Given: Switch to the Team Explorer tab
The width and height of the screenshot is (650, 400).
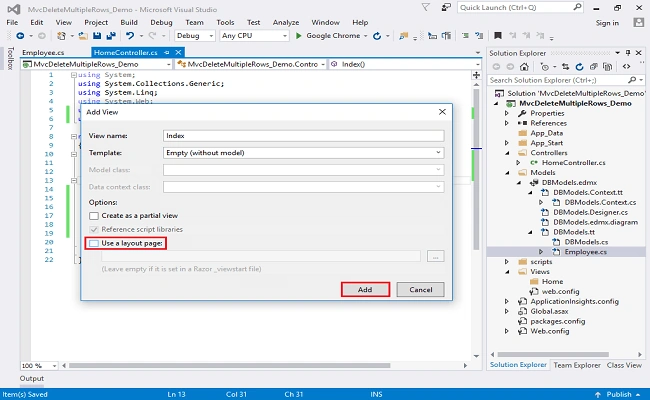Looking at the screenshot, I should 577,365.
